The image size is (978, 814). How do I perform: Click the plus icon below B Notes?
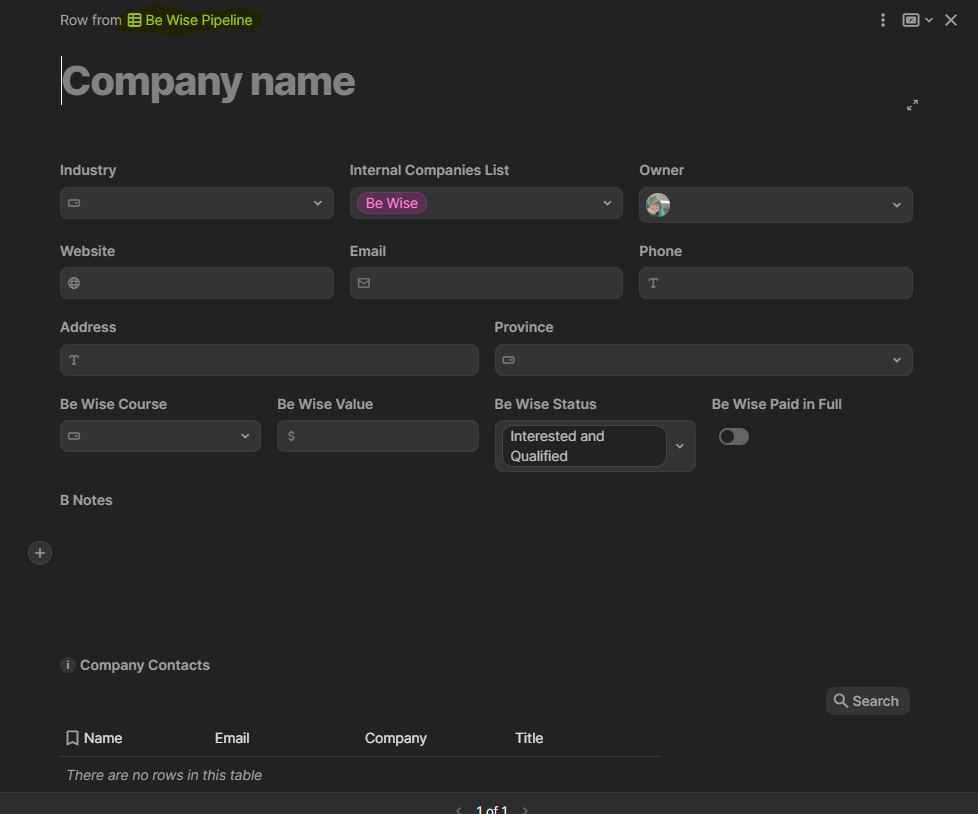(x=40, y=553)
